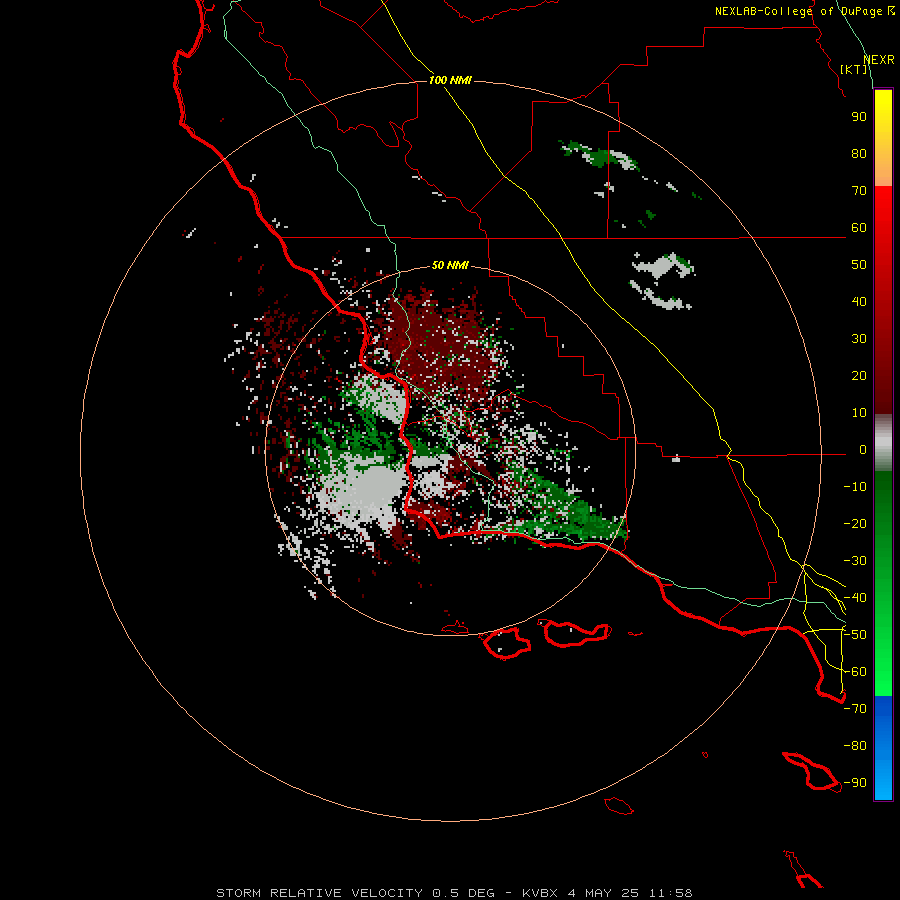Pick the gray zero-velocity segment of the color bar
This screenshot has width=900, height=900.
point(883,443)
